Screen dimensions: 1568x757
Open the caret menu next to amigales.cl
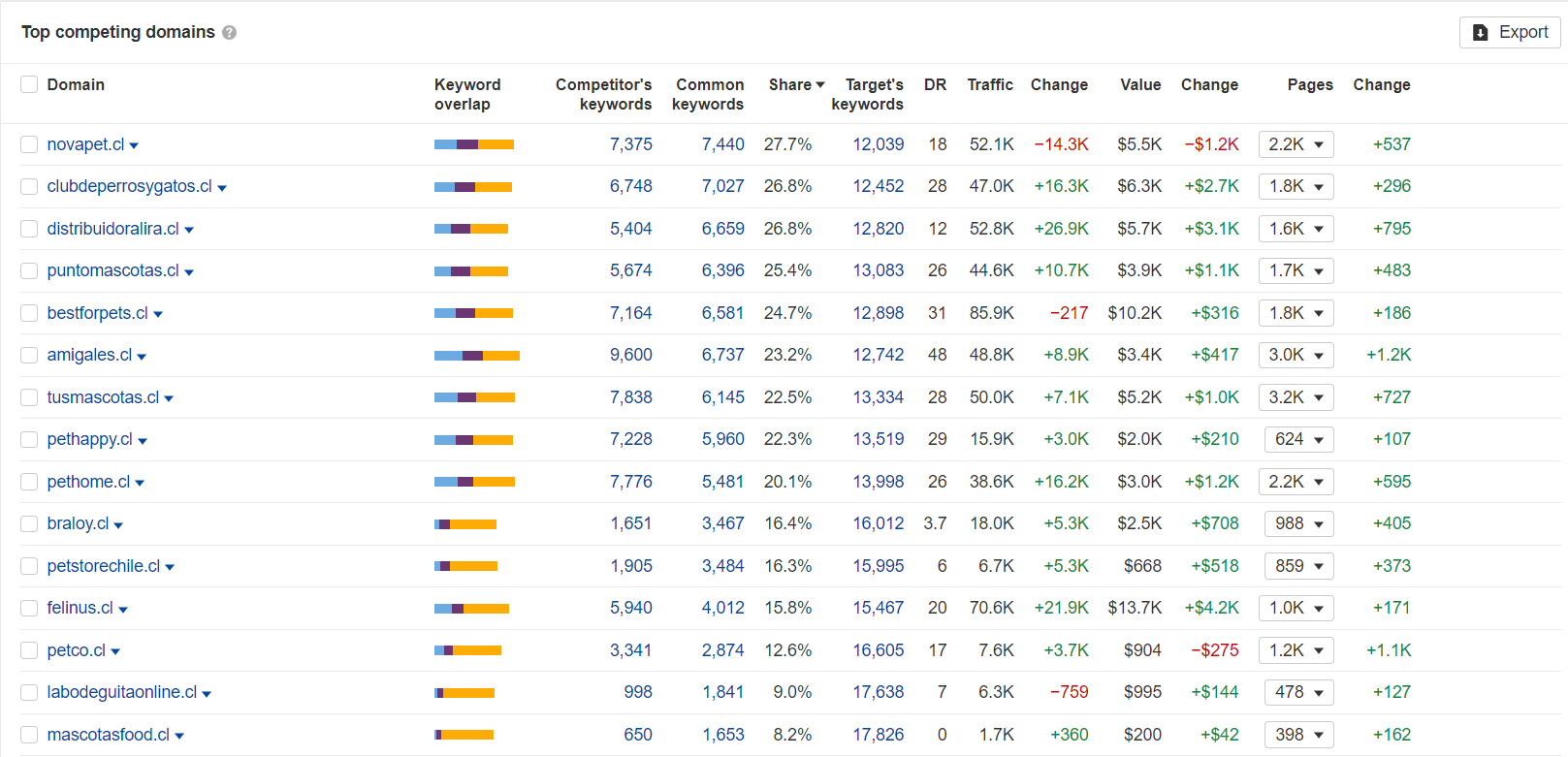pos(142,357)
